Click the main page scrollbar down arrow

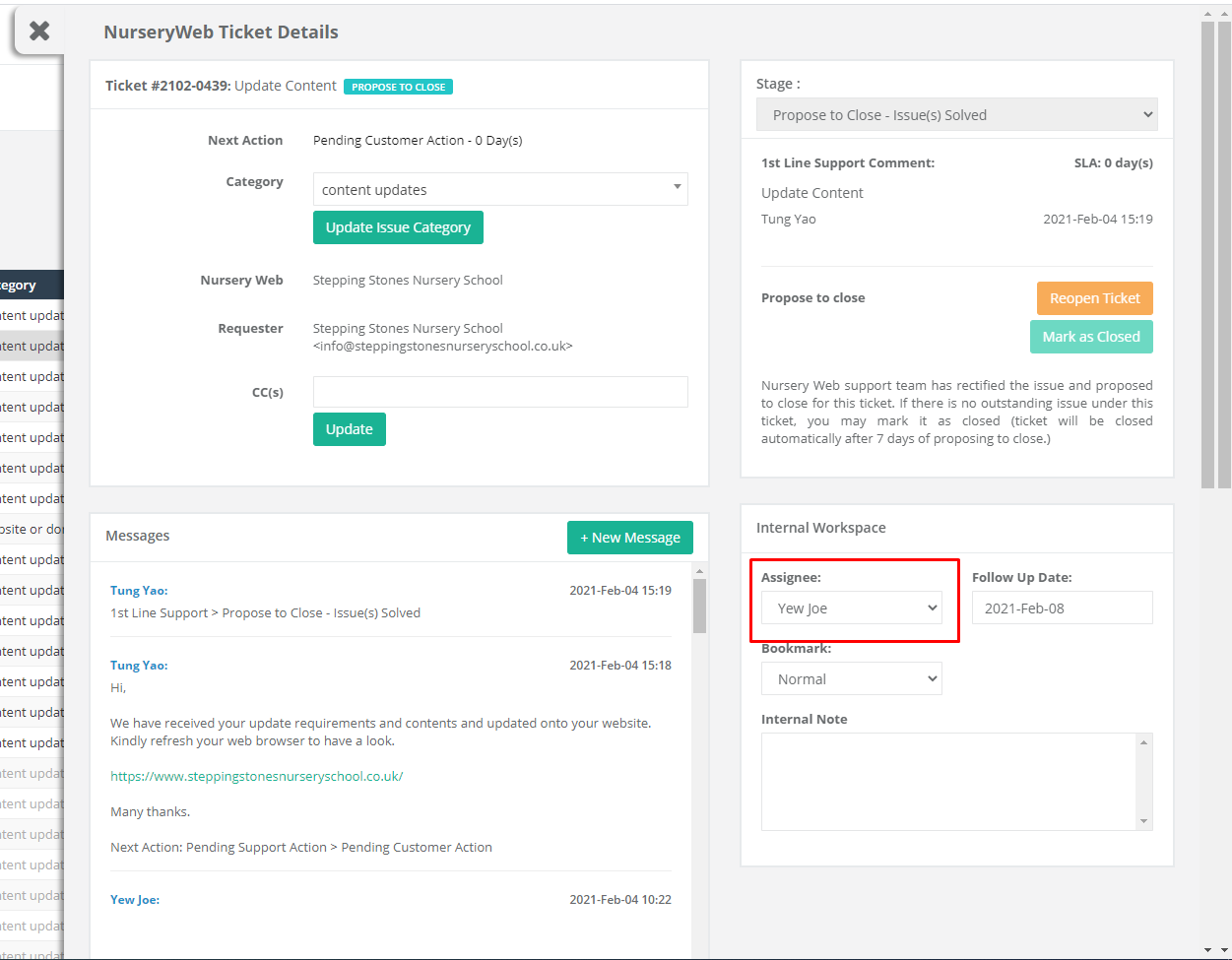click(x=1208, y=950)
